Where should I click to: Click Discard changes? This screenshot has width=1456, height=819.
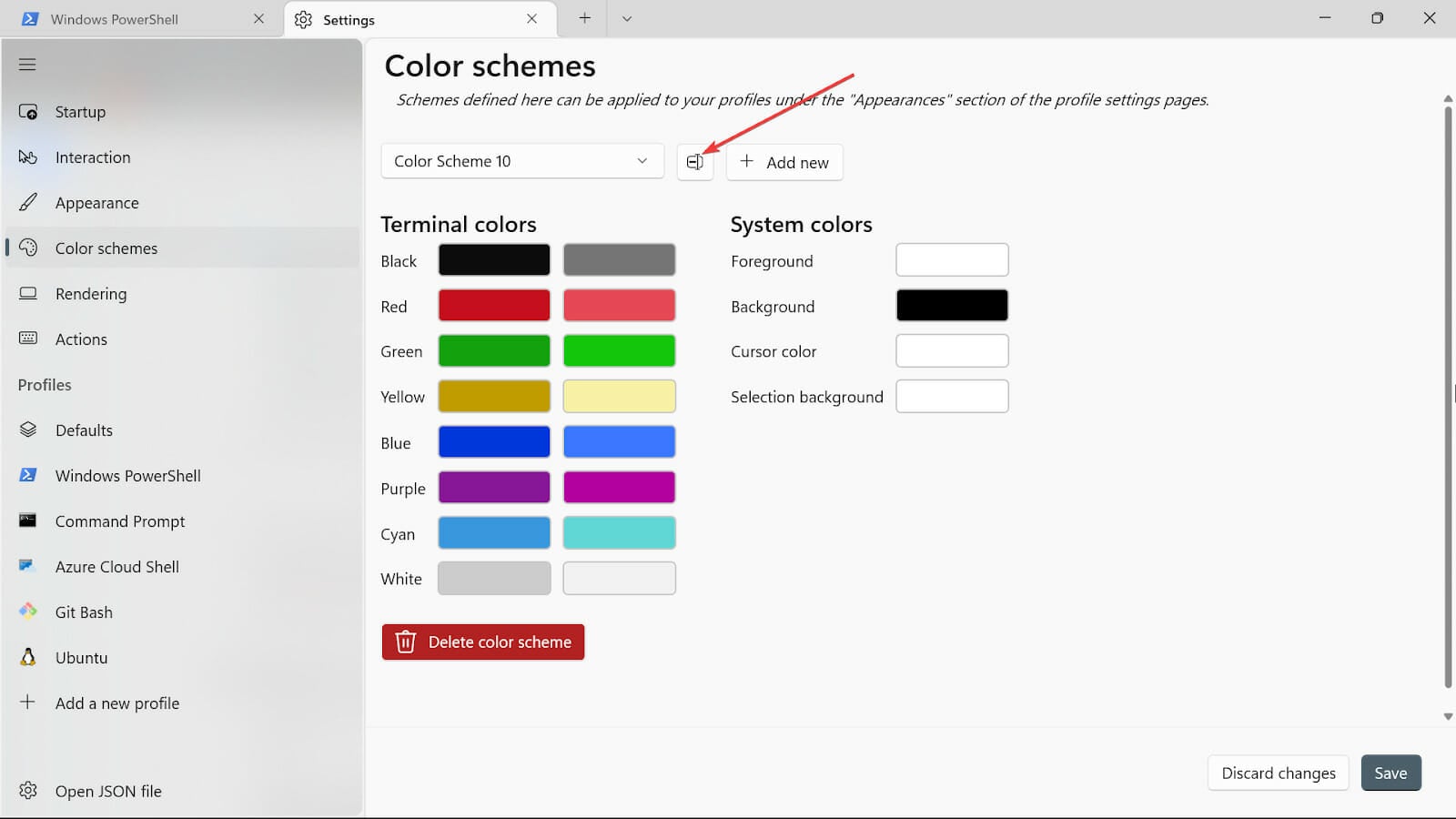tap(1278, 773)
